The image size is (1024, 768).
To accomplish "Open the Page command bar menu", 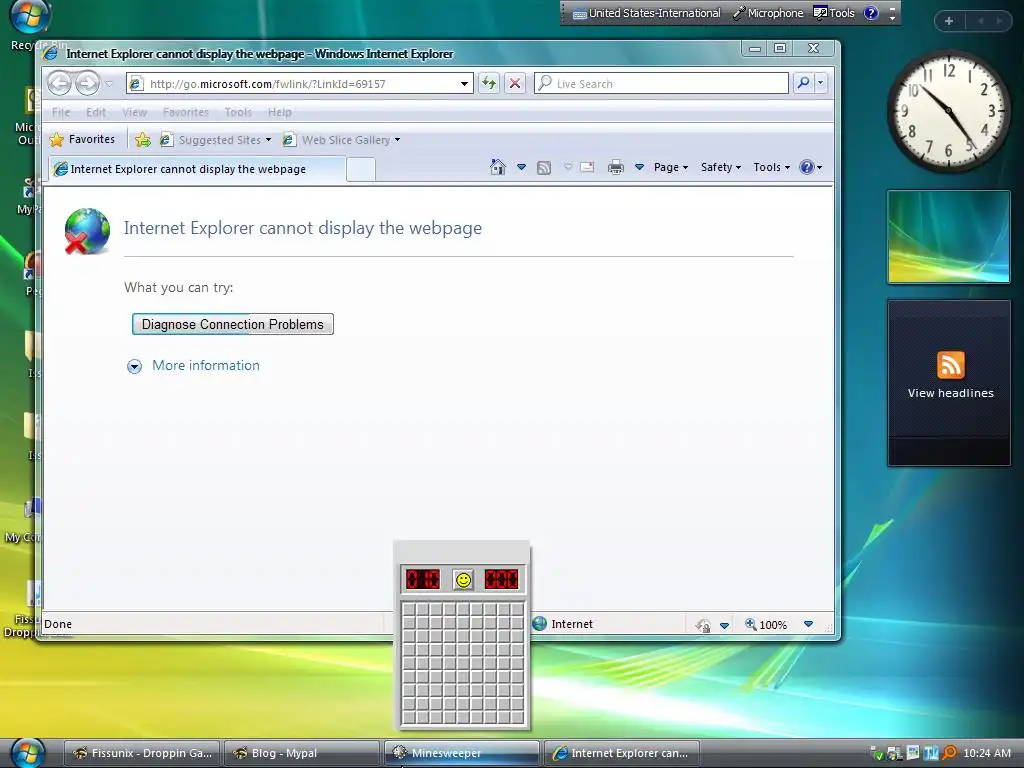I will click(x=671, y=167).
